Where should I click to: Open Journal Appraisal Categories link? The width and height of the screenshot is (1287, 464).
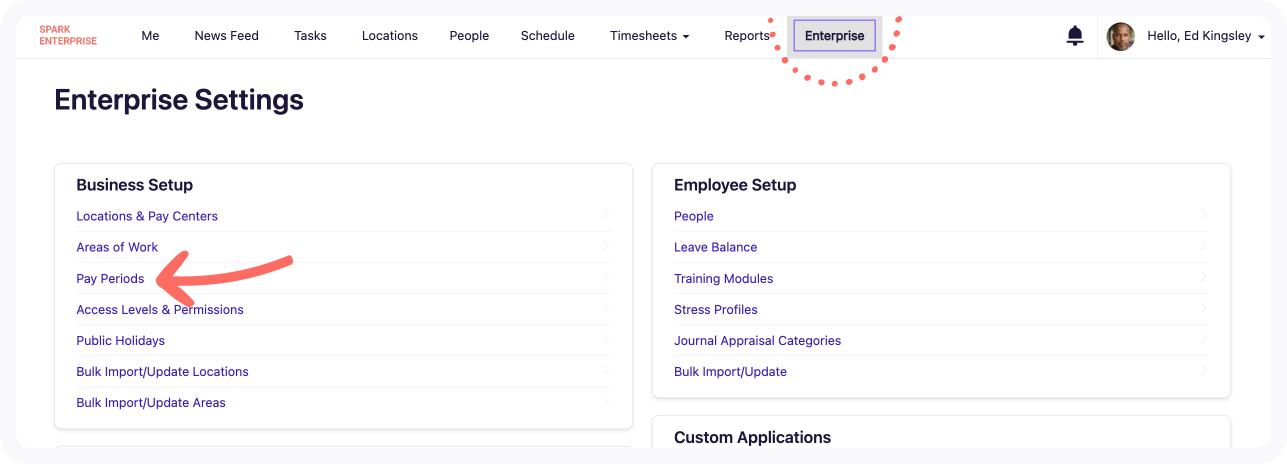(x=757, y=340)
